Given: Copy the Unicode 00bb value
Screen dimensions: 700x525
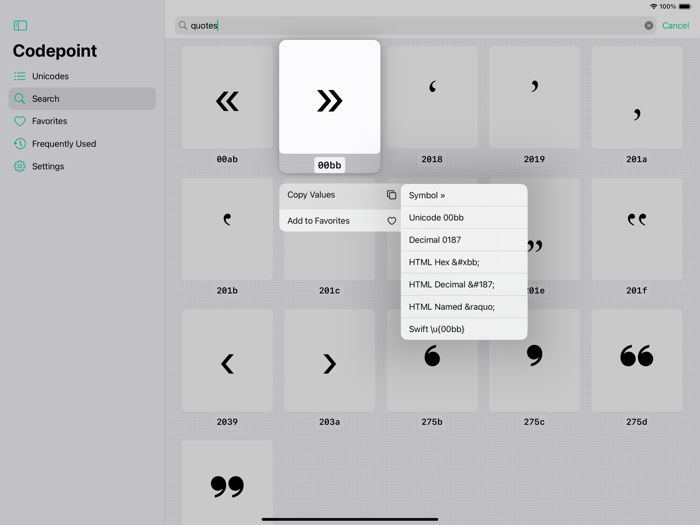Looking at the screenshot, I should click(464, 217).
